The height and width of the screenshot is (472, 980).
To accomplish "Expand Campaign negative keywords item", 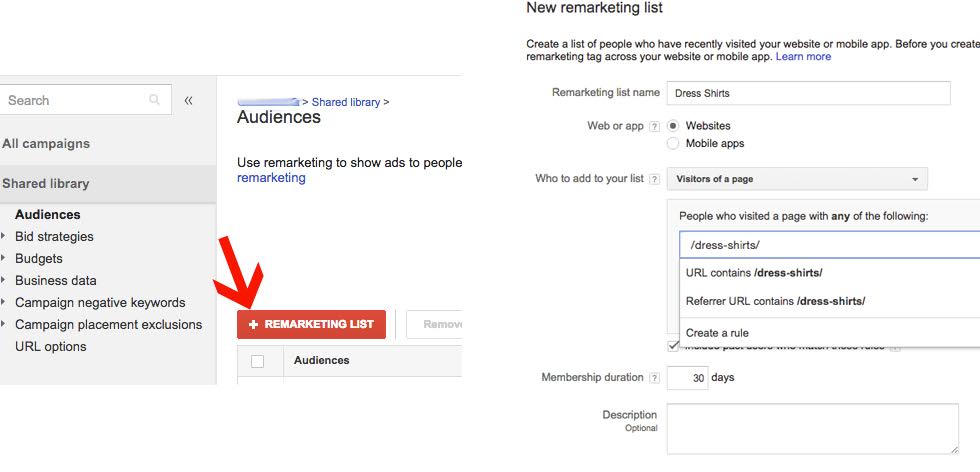I will (5, 303).
